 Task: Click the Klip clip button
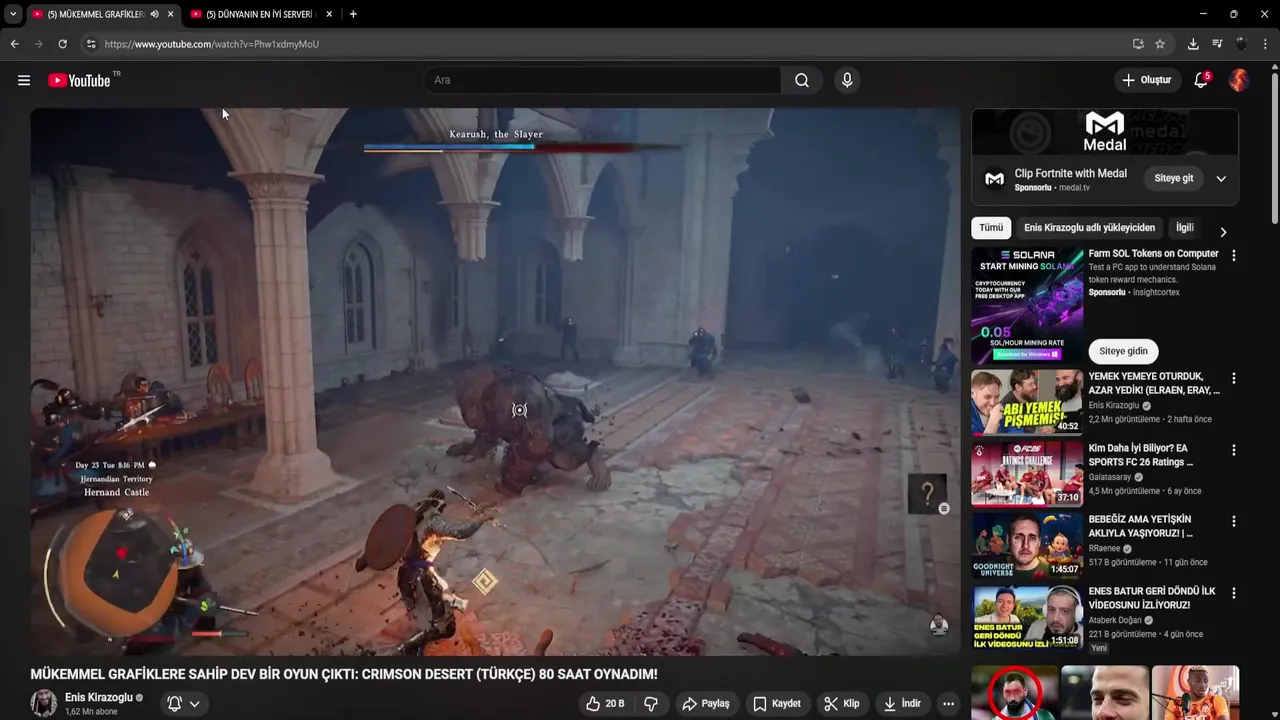pyautogui.click(x=842, y=704)
